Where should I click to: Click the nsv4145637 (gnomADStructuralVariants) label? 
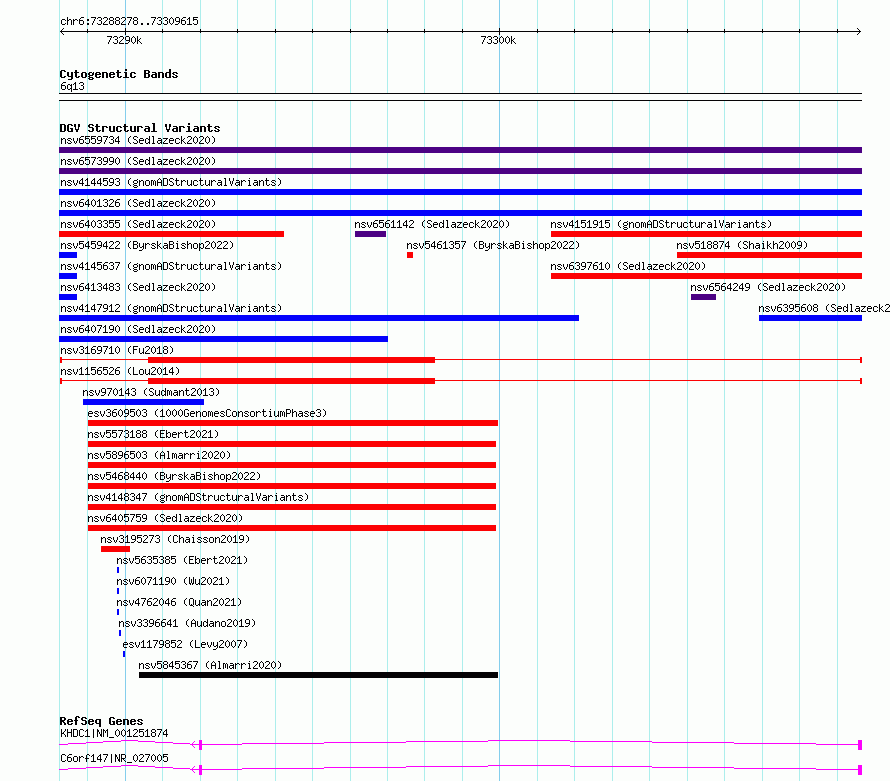click(x=171, y=266)
